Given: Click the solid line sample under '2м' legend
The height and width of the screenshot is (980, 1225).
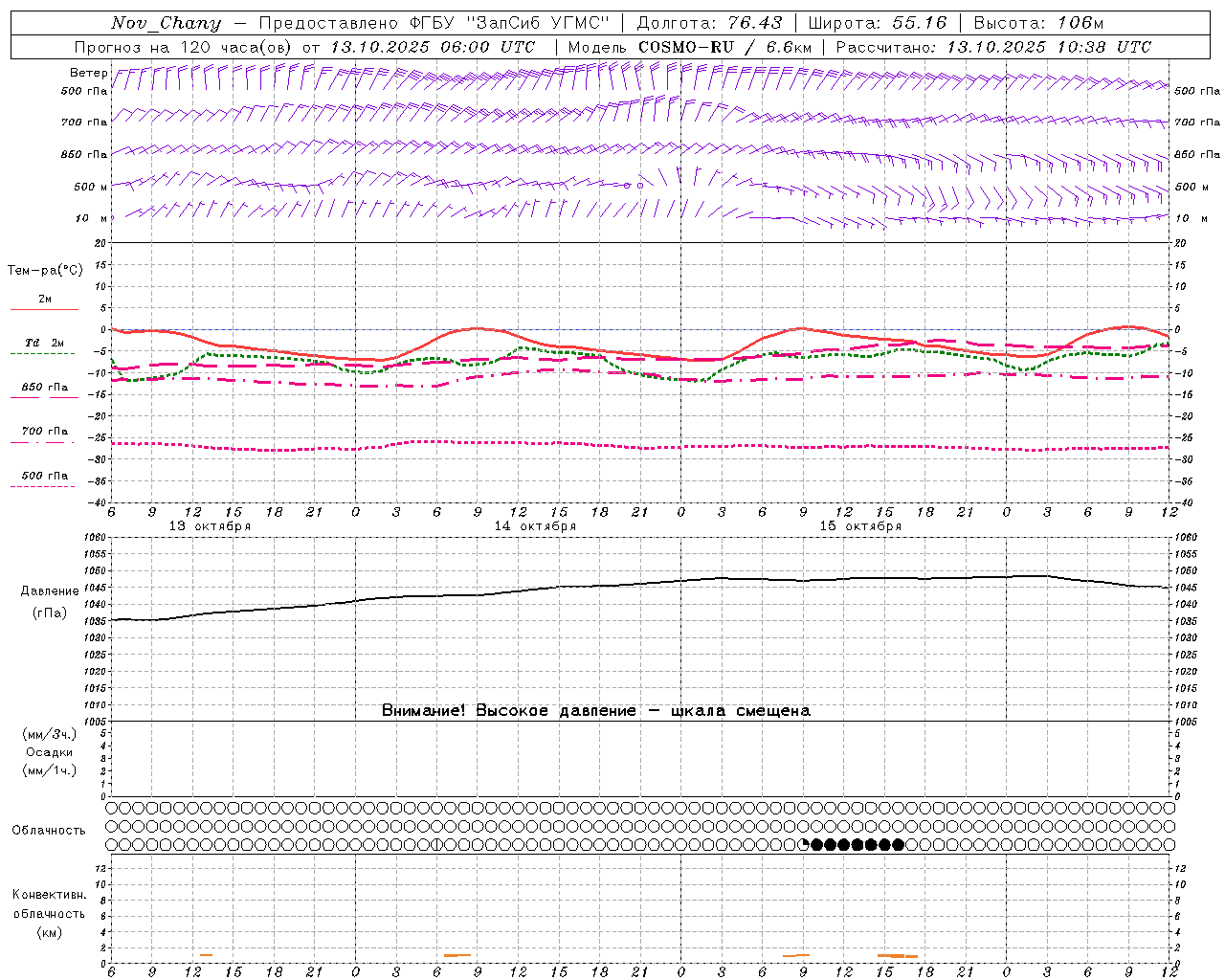Looking at the screenshot, I should coord(44,310).
